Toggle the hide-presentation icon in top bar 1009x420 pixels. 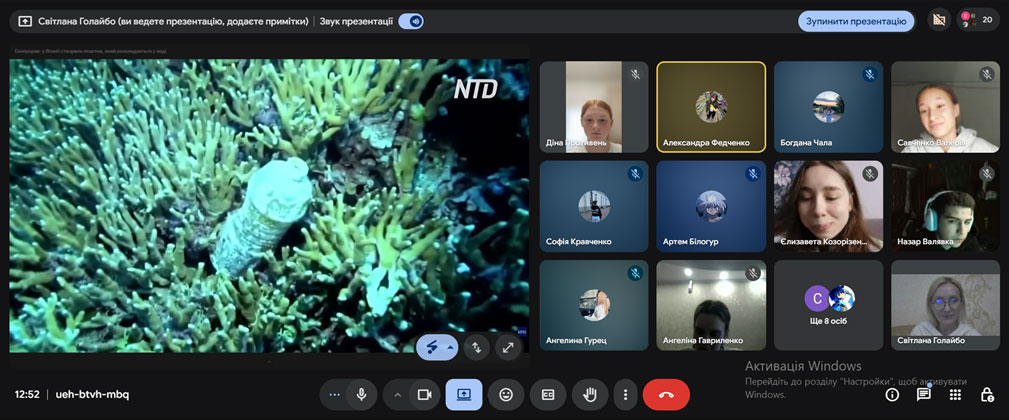point(938,20)
